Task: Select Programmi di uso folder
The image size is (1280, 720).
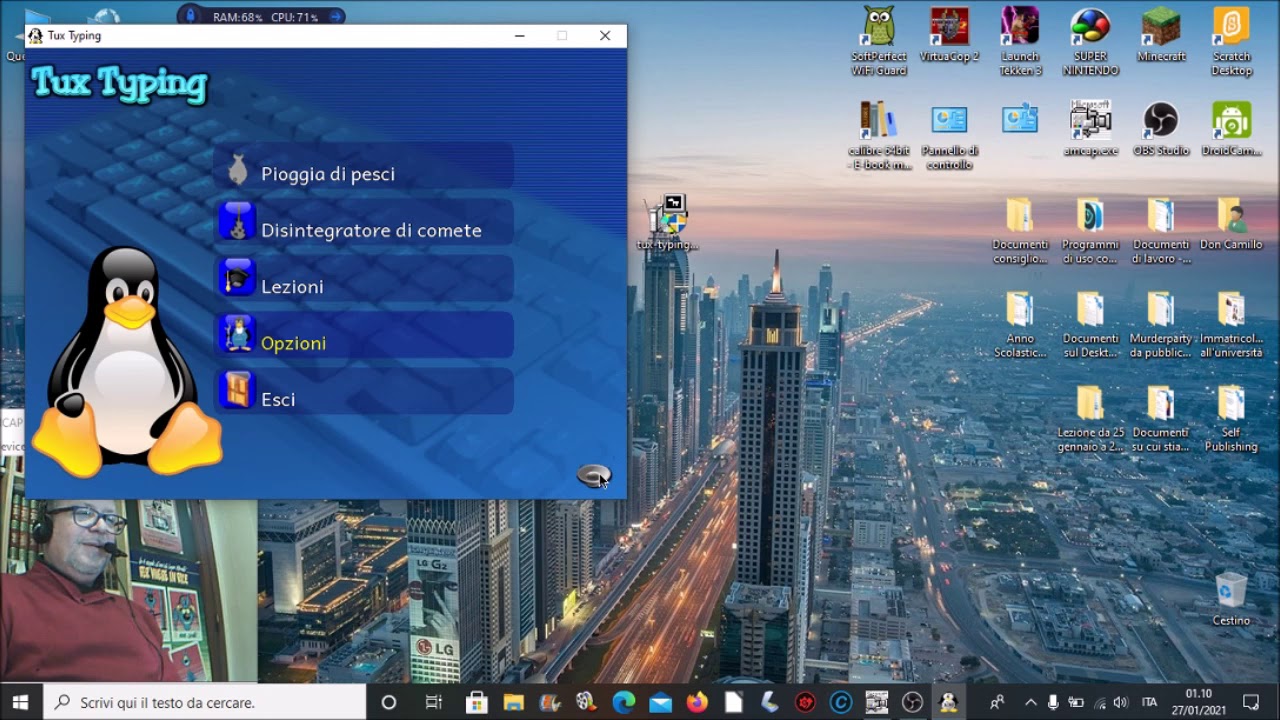Action: click(x=1090, y=230)
